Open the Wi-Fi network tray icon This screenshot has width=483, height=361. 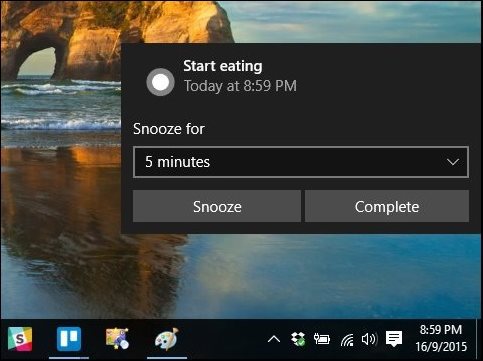(x=347, y=340)
